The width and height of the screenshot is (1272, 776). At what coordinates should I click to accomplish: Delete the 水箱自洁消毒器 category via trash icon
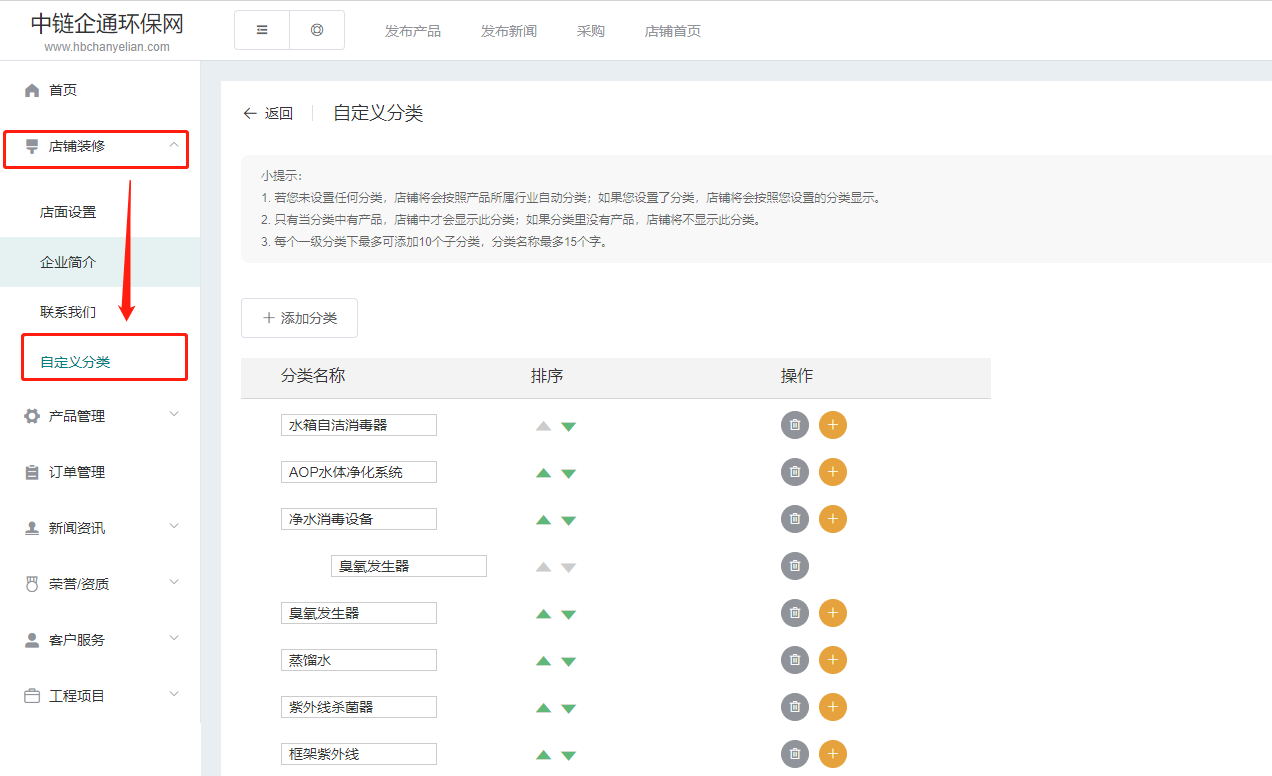(x=794, y=425)
